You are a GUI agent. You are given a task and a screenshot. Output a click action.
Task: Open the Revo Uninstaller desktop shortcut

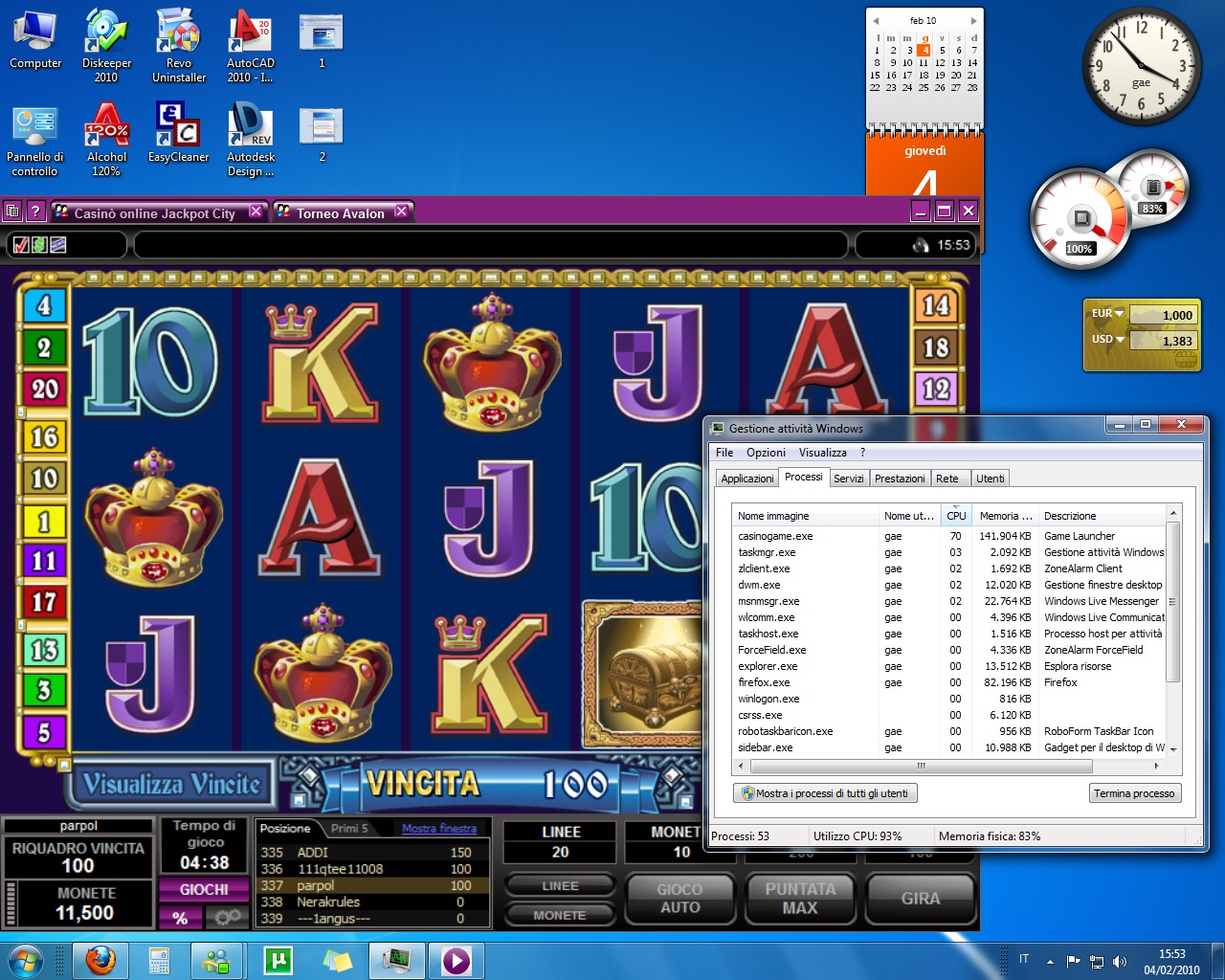point(179,46)
